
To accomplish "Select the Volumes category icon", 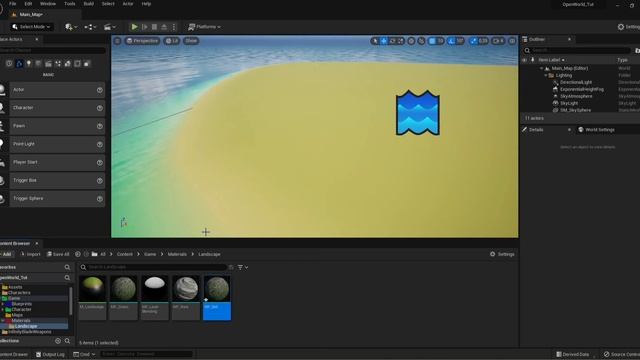I will pos(78,64).
